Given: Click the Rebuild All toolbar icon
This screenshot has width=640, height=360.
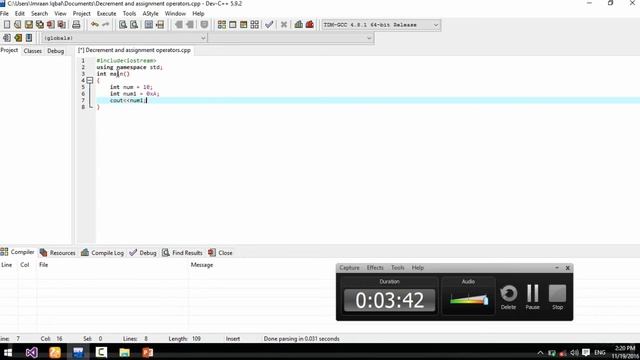Looking at the screenshot, I should point(255,25).
